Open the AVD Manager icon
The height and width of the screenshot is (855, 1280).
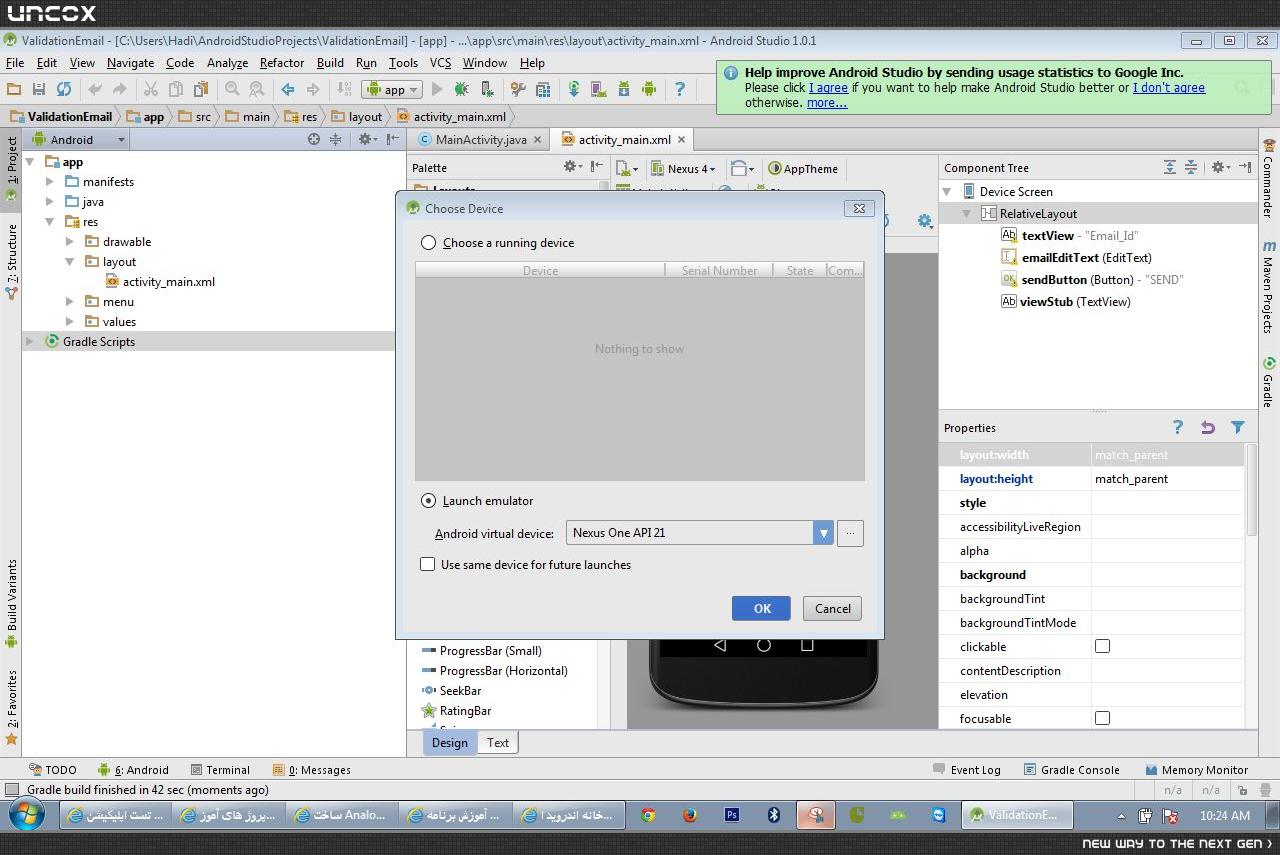click(599, 89)
